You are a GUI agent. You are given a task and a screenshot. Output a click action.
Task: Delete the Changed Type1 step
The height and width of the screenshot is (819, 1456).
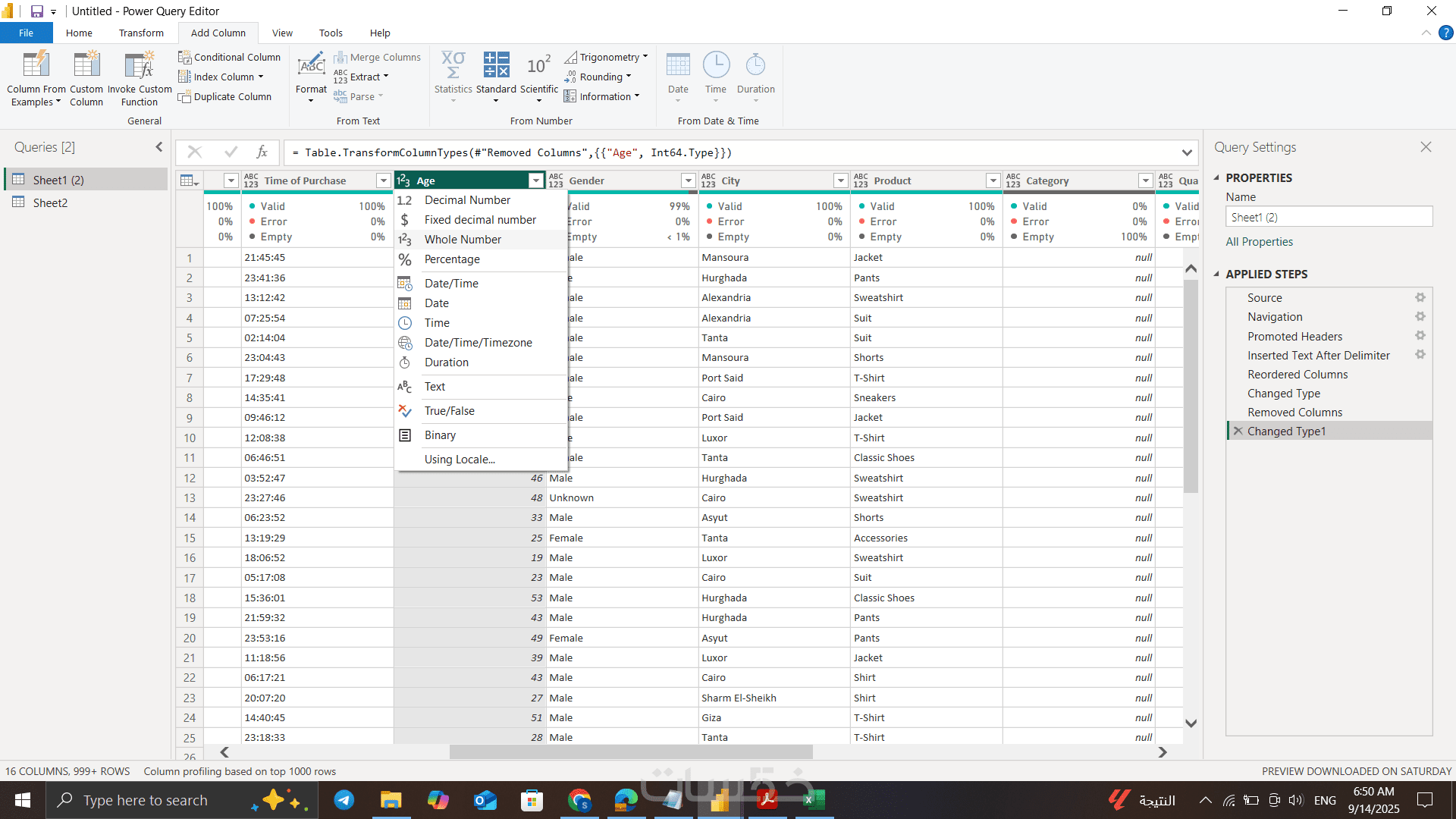tap(1238, 431)
